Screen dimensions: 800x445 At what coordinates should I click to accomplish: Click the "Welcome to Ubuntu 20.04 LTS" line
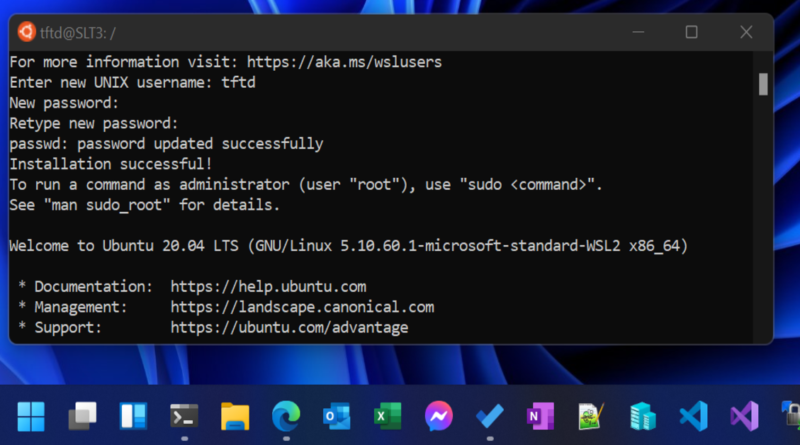click(348, 246)
